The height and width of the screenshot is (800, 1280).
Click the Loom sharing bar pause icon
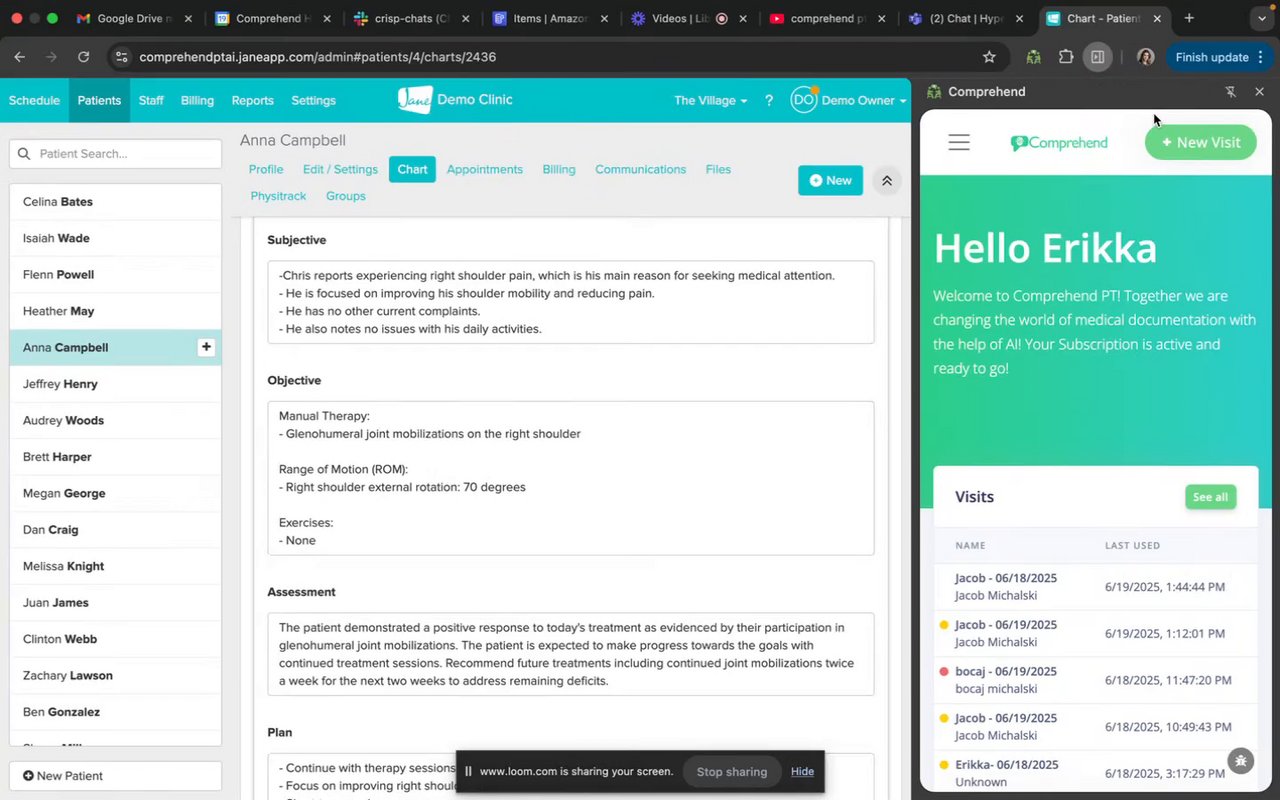coord(468,771)
